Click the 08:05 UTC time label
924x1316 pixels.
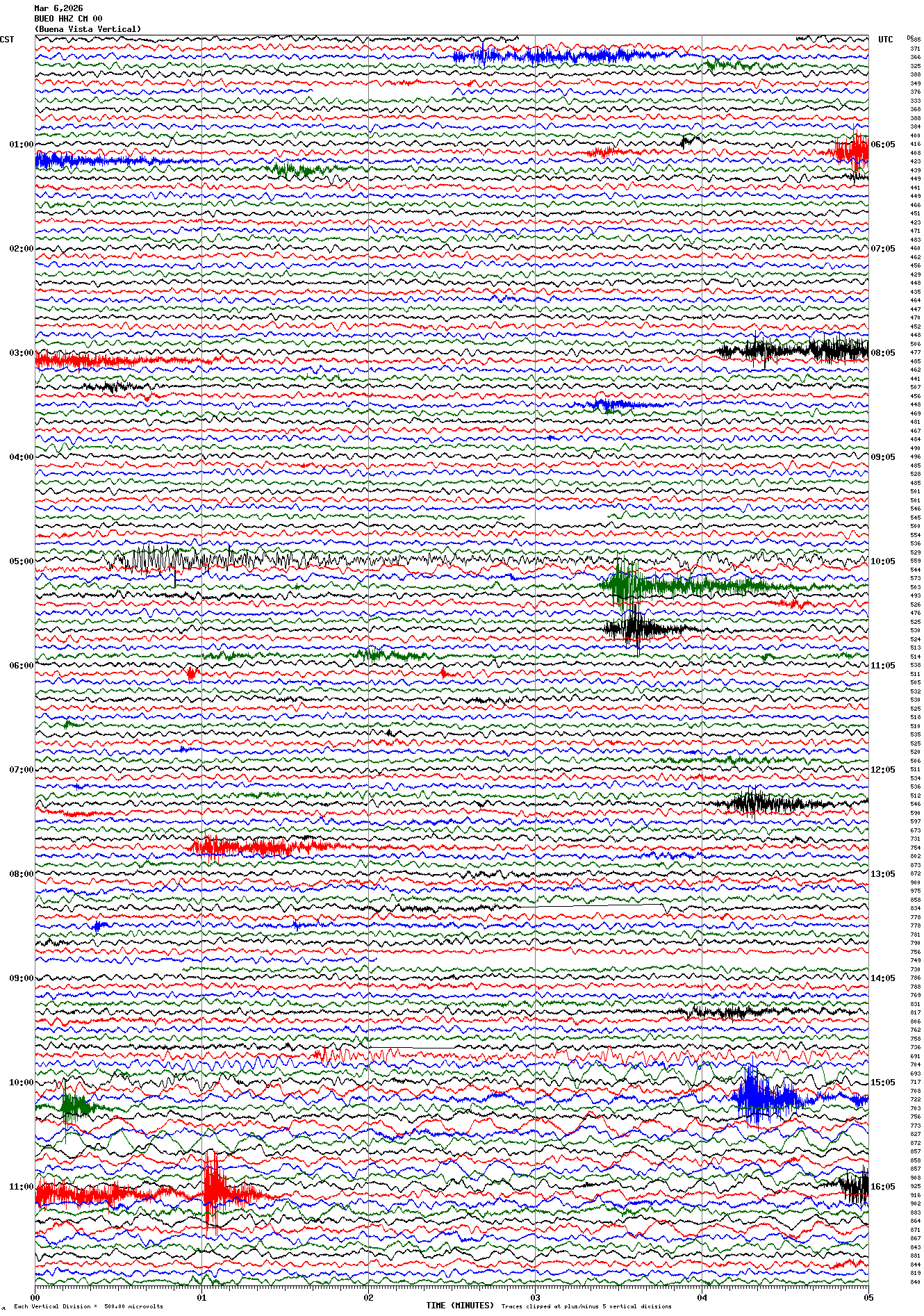pyautogui.click(x=883, y=353)
